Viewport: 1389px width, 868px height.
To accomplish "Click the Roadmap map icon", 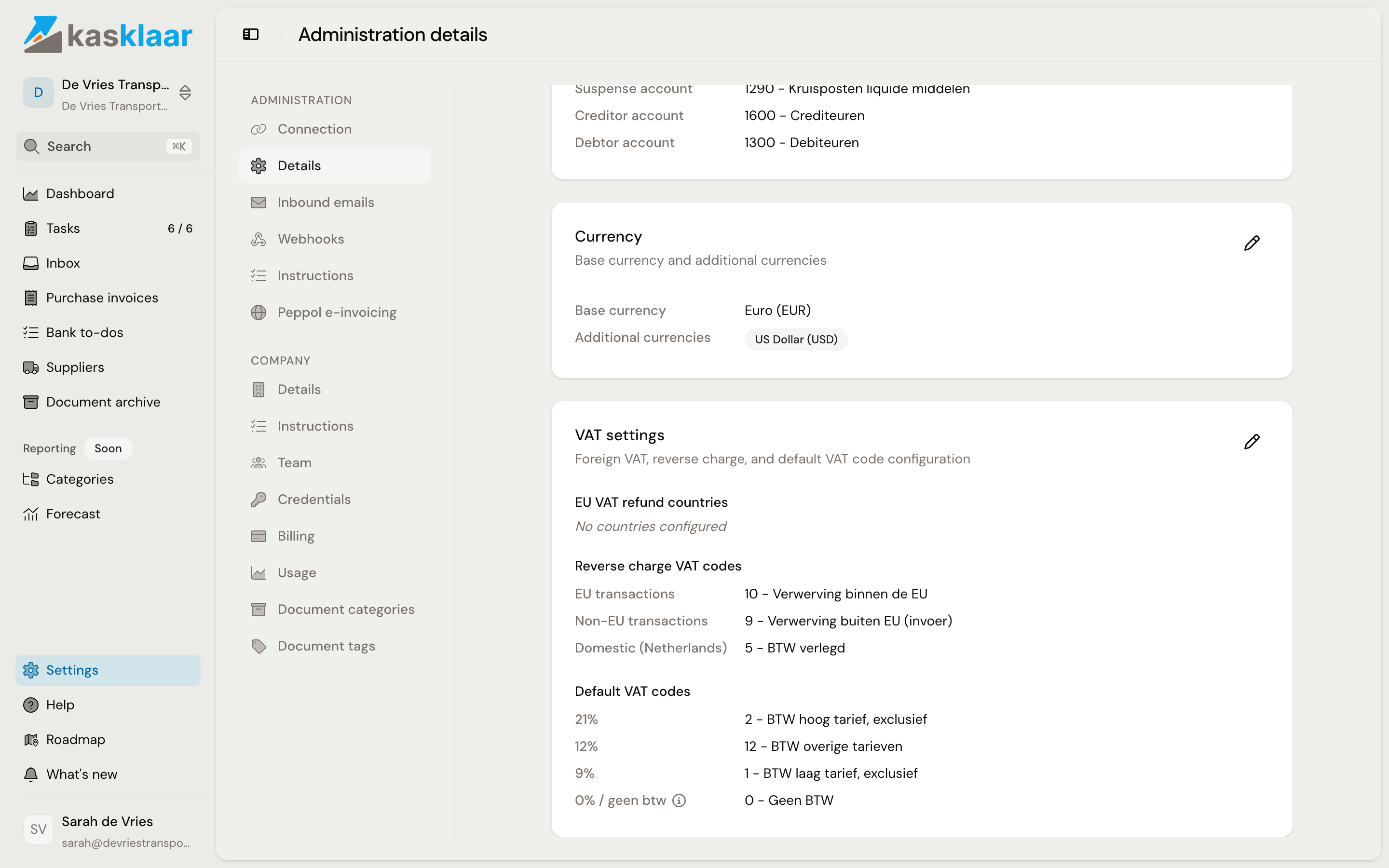I will (30, 740).
